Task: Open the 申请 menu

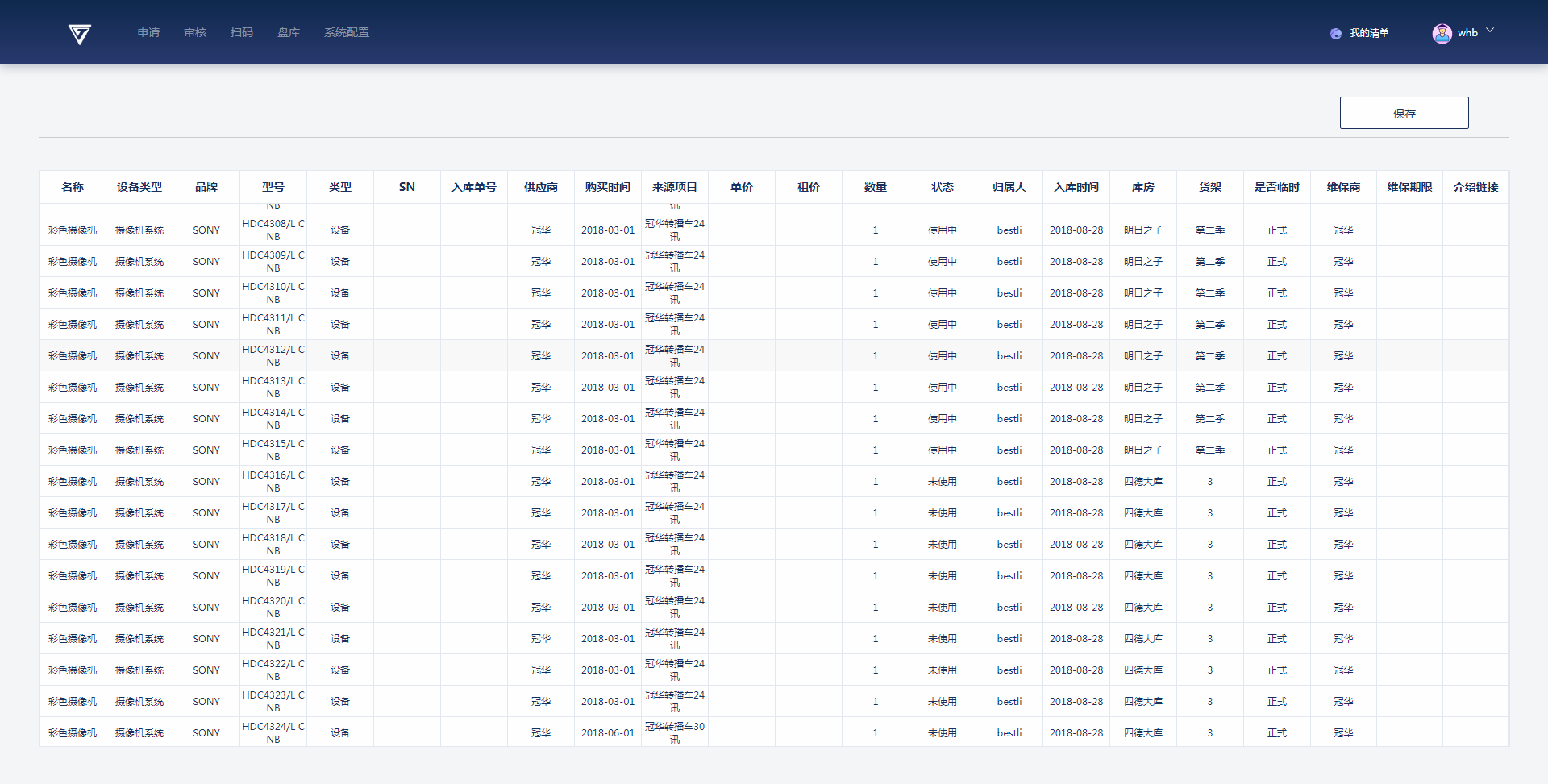Action: [x=148, y=33]
